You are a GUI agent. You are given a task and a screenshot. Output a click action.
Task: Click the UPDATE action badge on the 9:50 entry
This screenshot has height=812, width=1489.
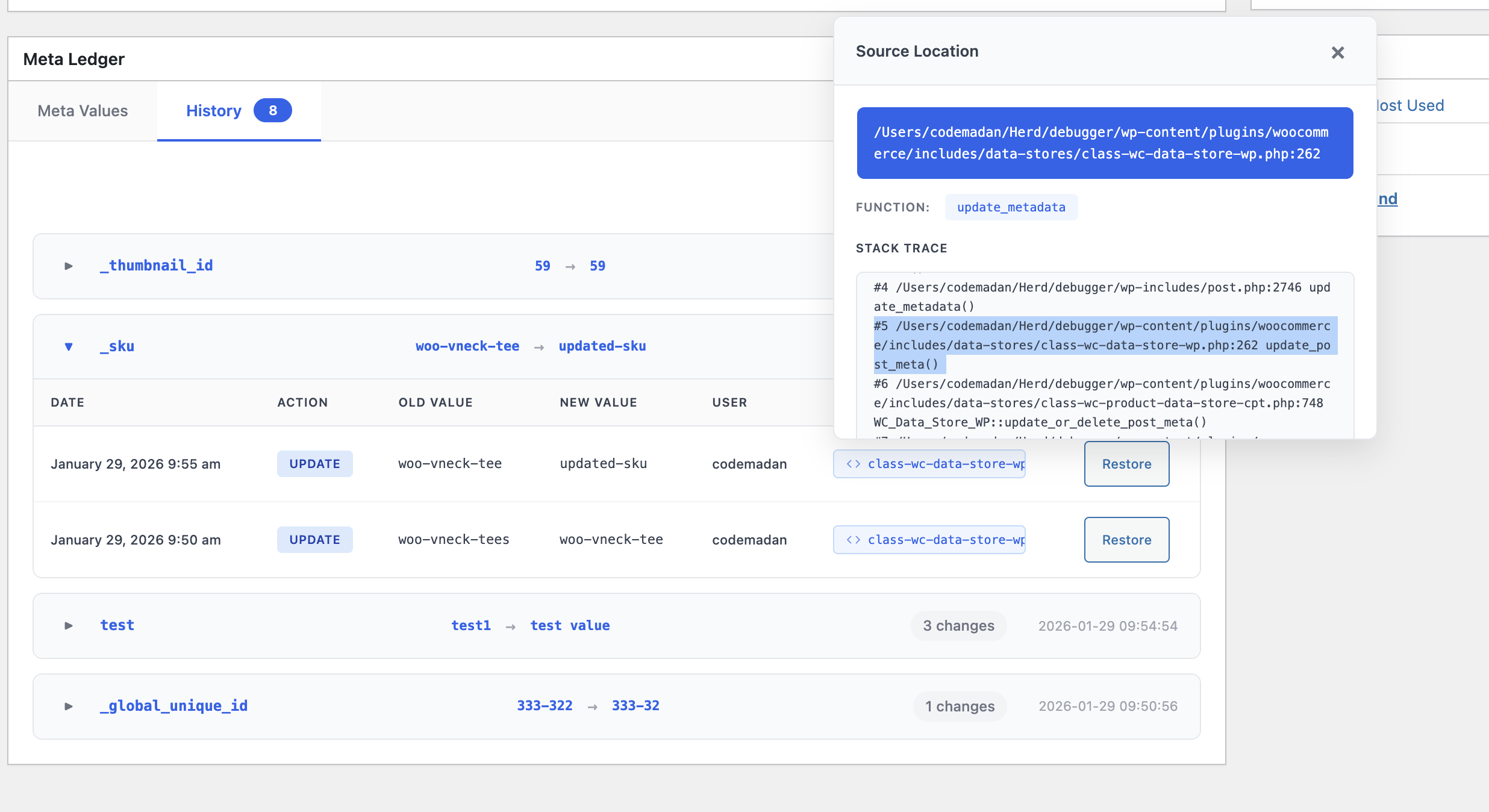pyautogui.click(x=314, y=539)
